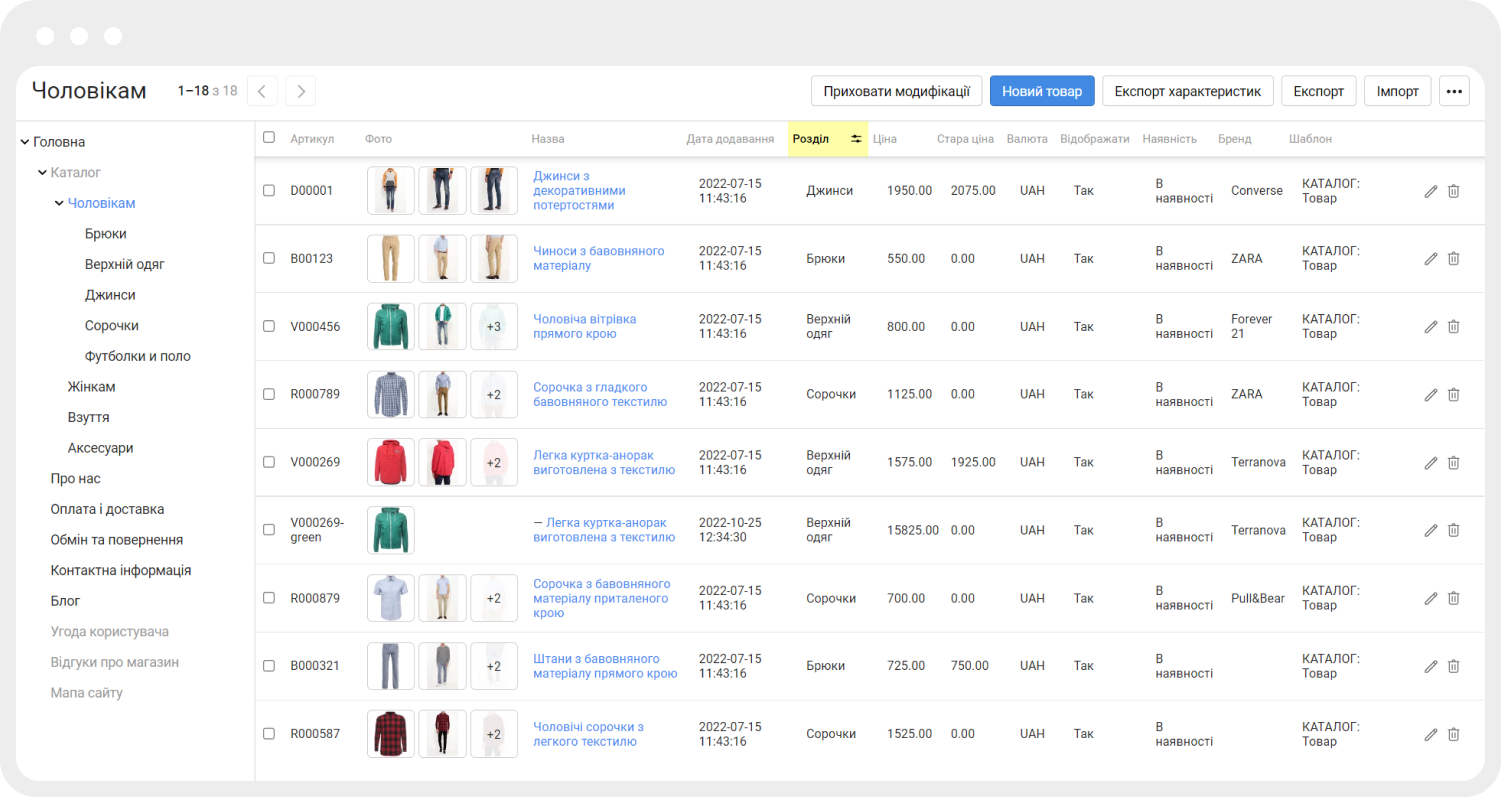This screenshot has width=1501, height=797.
Task: Open product link Чоловіча вітрівка прямого крою
Action: click(585, 326)
